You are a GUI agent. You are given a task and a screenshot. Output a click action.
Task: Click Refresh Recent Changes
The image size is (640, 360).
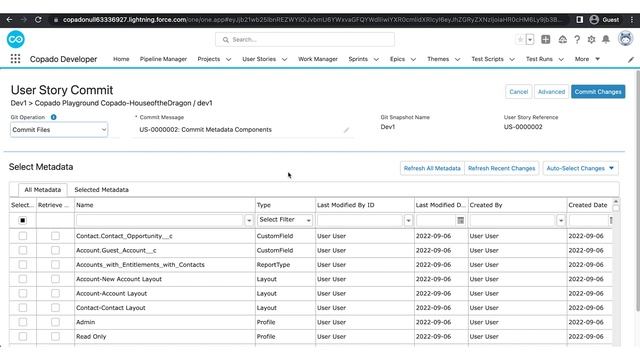pos(501,168)
